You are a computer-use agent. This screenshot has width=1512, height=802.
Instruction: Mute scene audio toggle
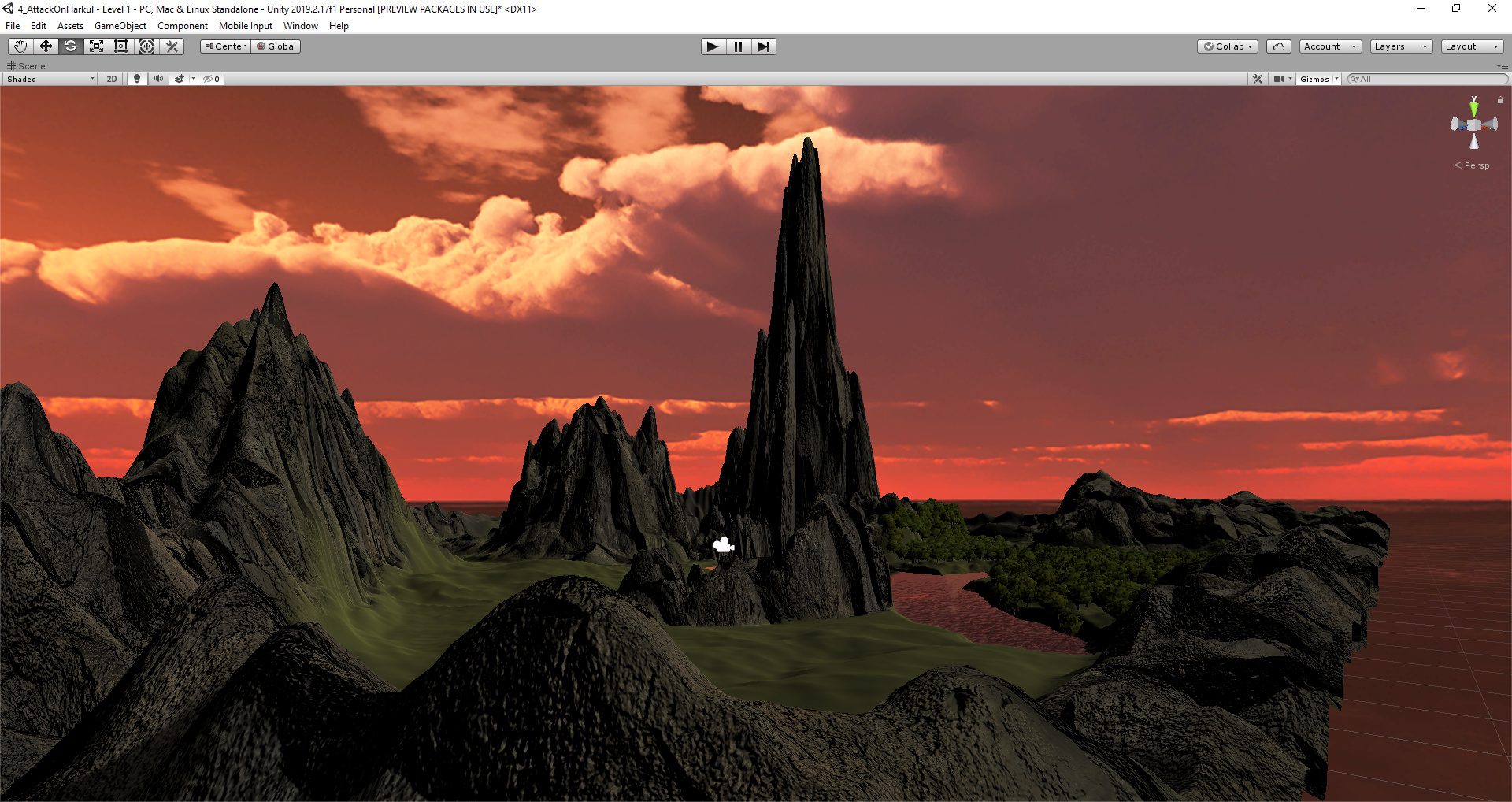click(x=158, y=79)
